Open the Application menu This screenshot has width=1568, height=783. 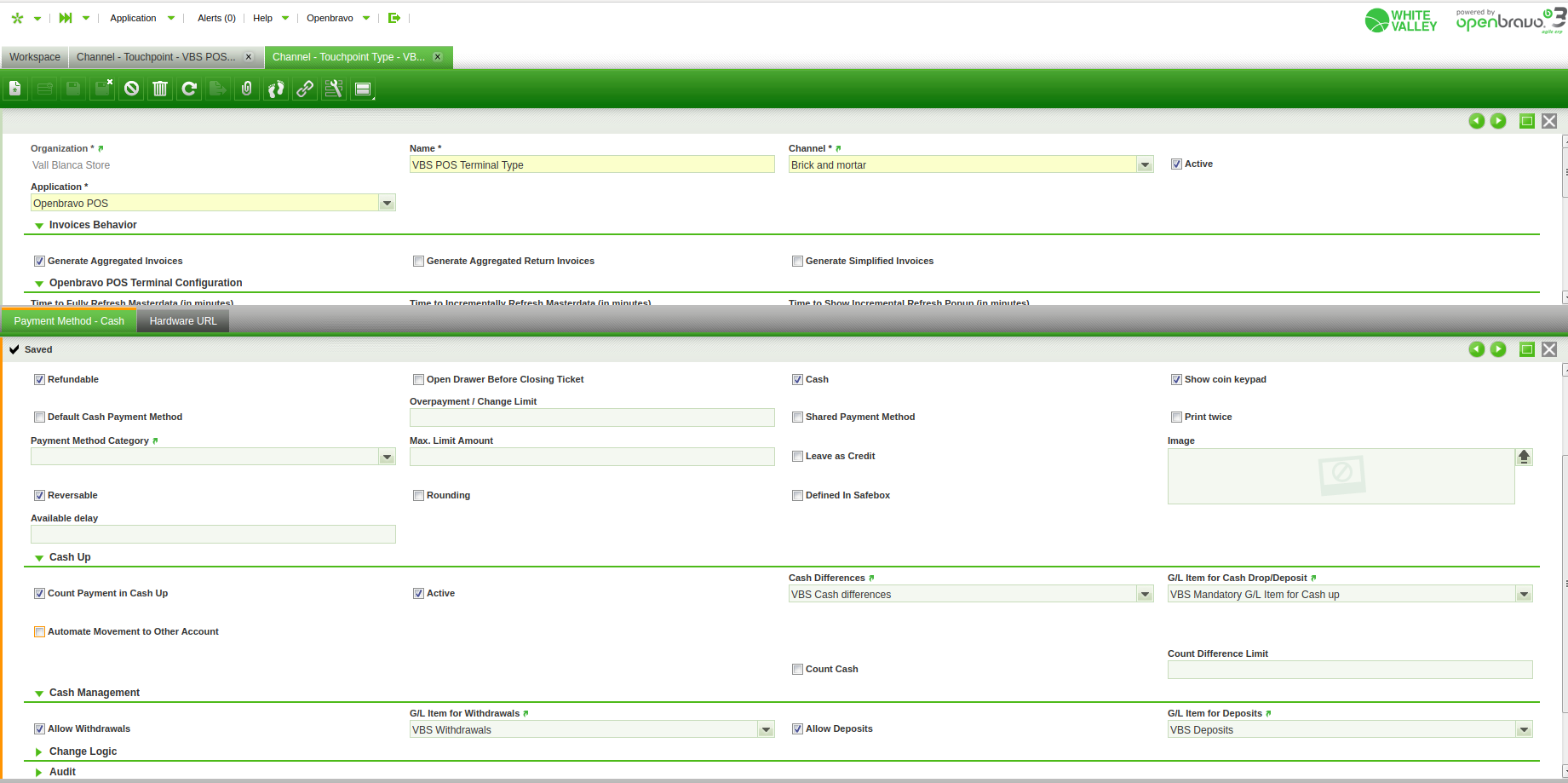134,18
